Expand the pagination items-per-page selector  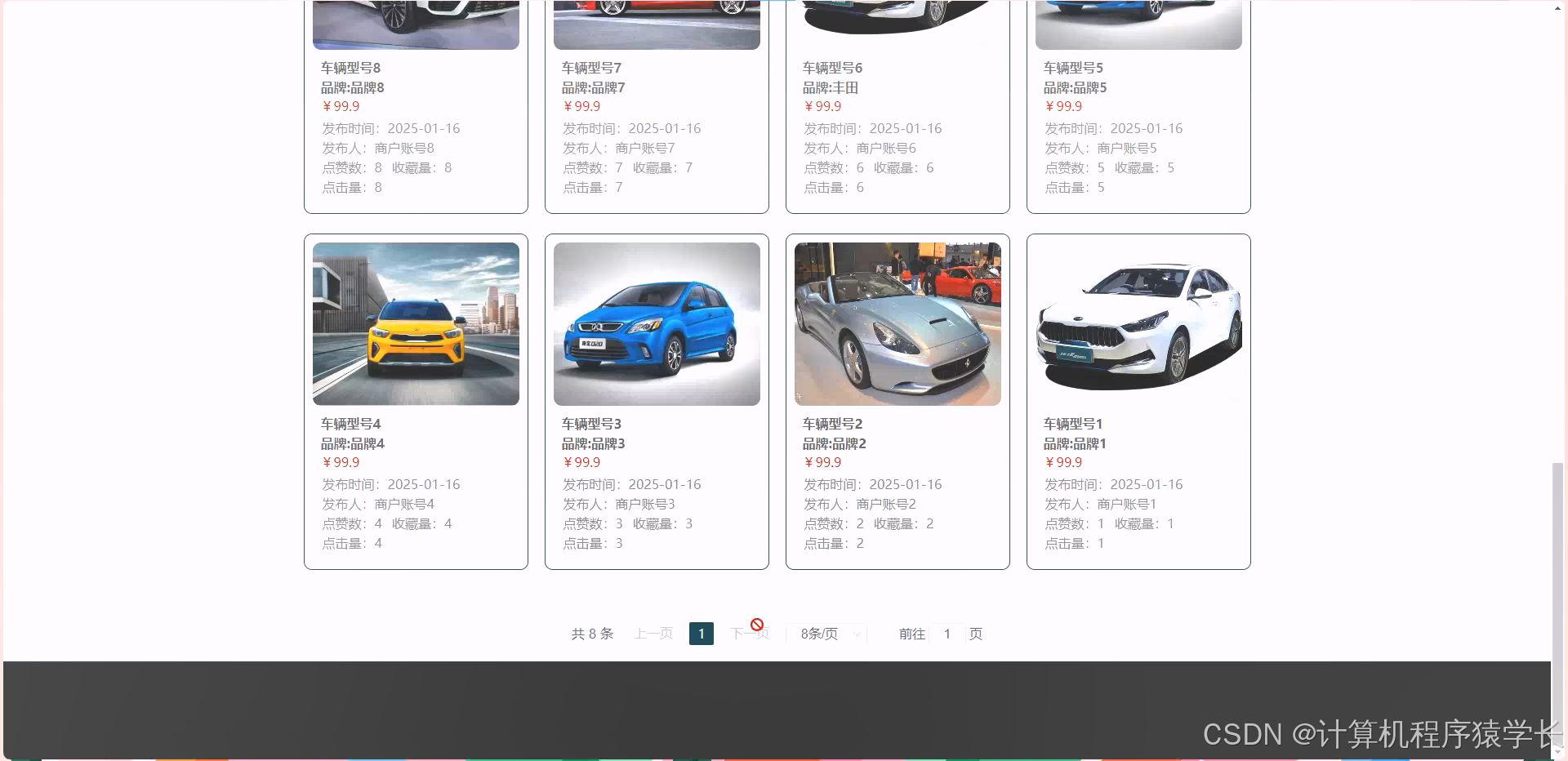click(x=825, y=634)
